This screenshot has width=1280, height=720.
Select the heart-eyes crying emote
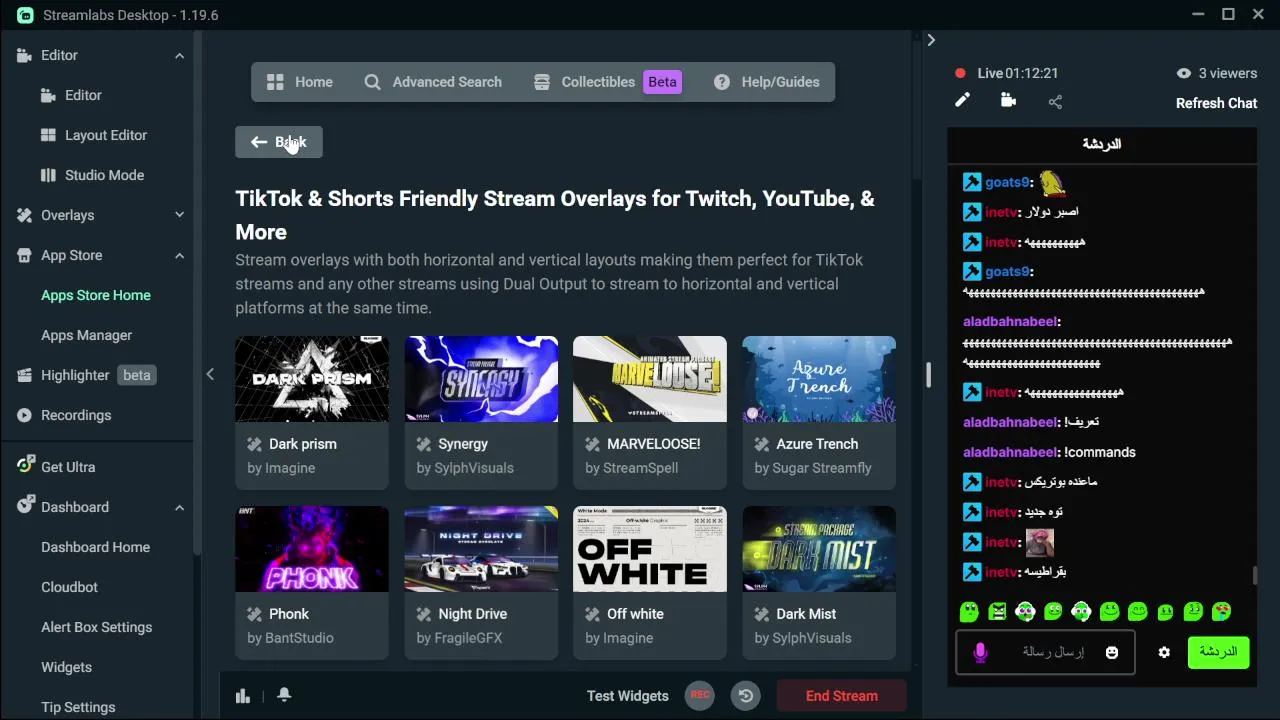pyautogui.click(x=1221, y=611)
